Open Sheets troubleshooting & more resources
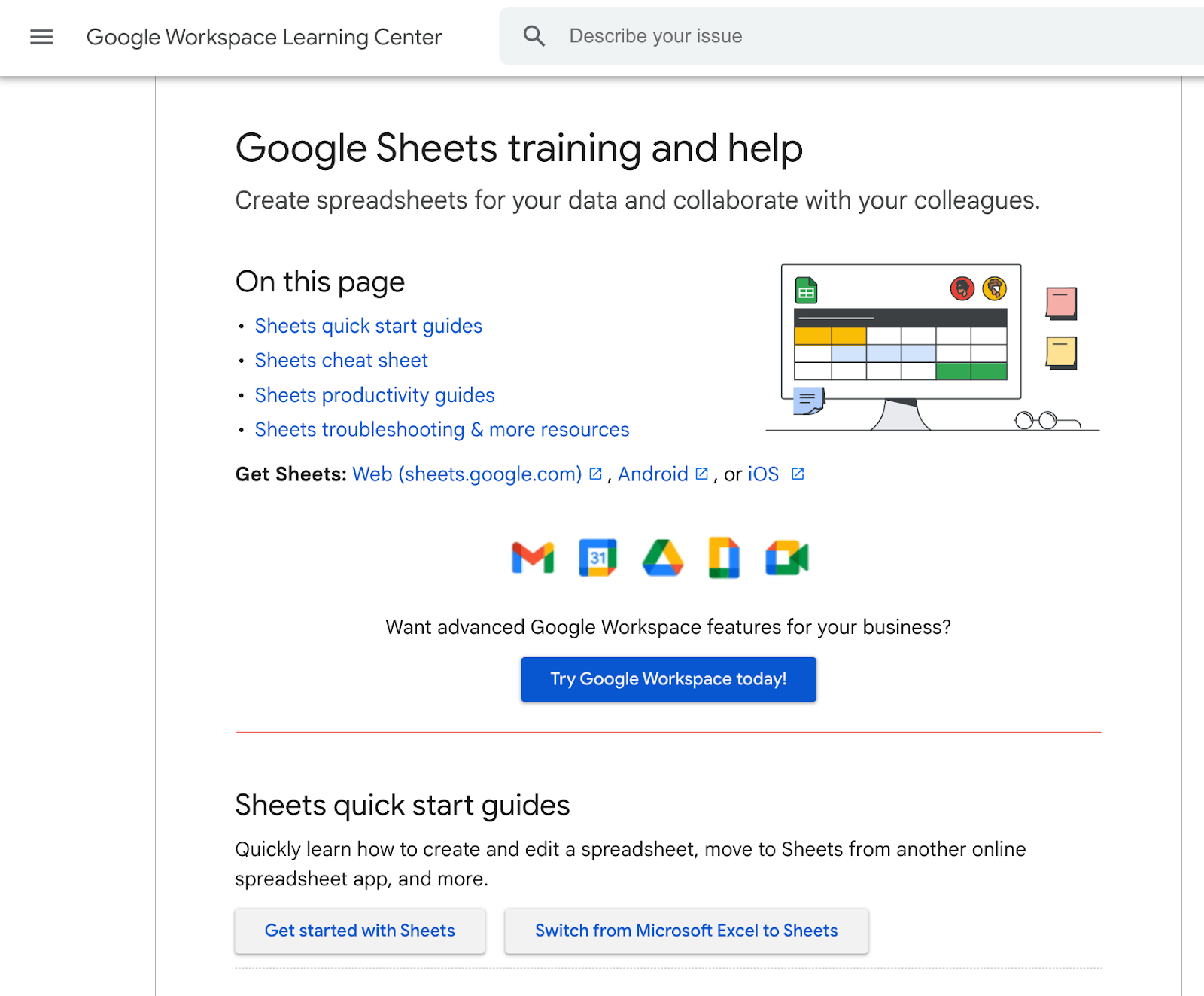Screen dimensions: 1204x996 point(442,430)
